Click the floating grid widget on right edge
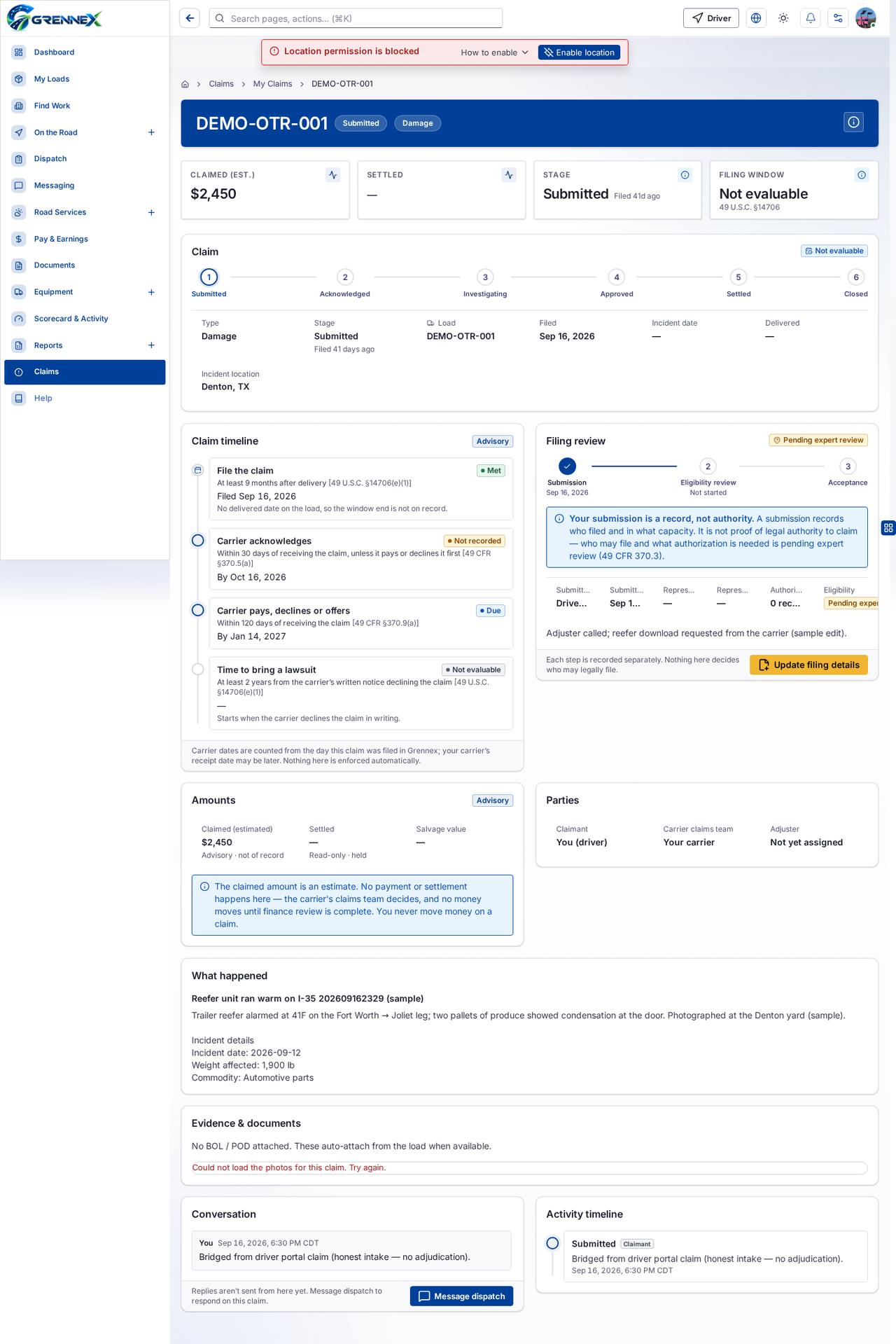The height and width of the screenshot is (1344, 896). click(x=888, y=528)
